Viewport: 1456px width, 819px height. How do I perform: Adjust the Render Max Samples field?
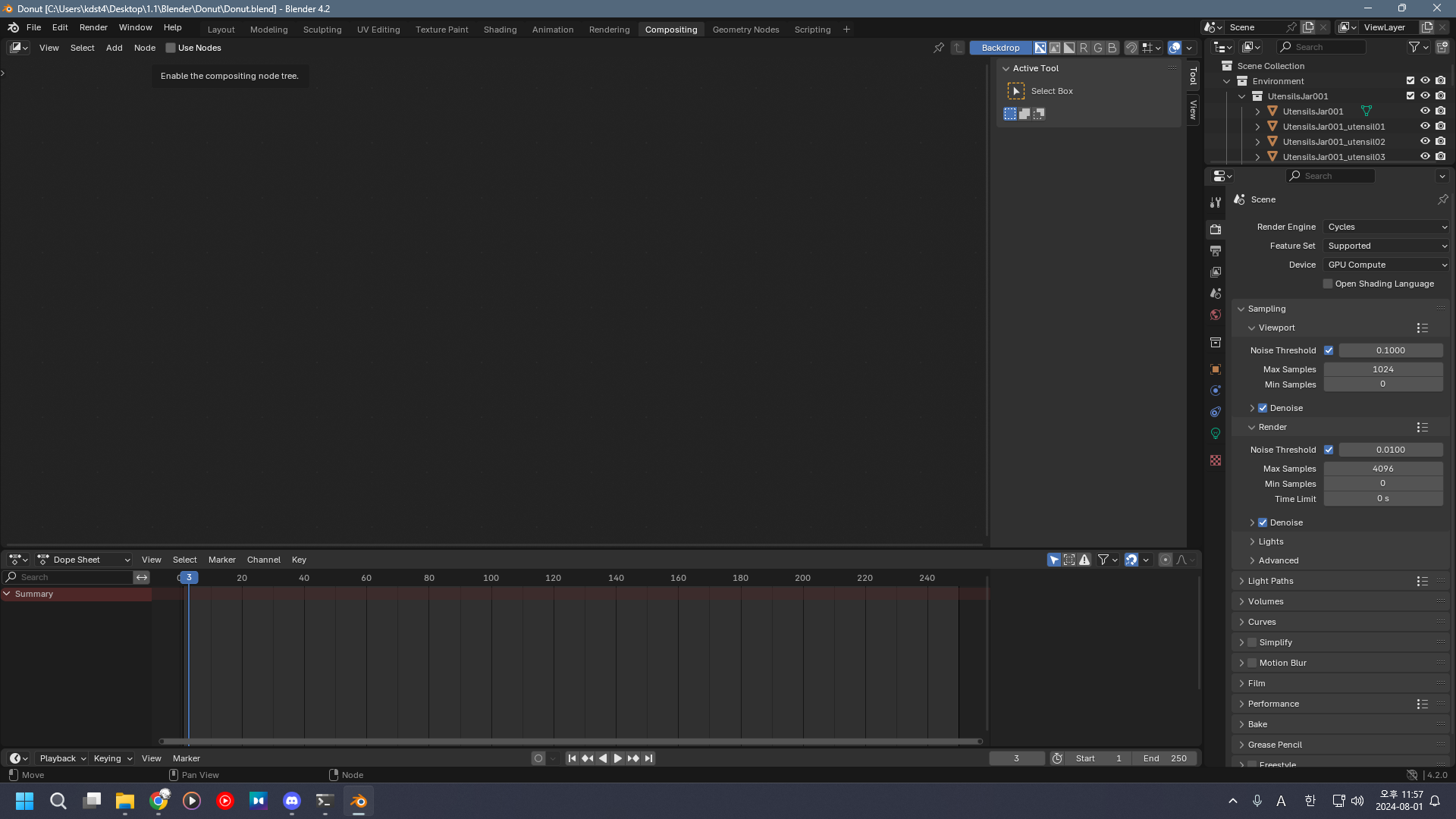pos(1382,469)
